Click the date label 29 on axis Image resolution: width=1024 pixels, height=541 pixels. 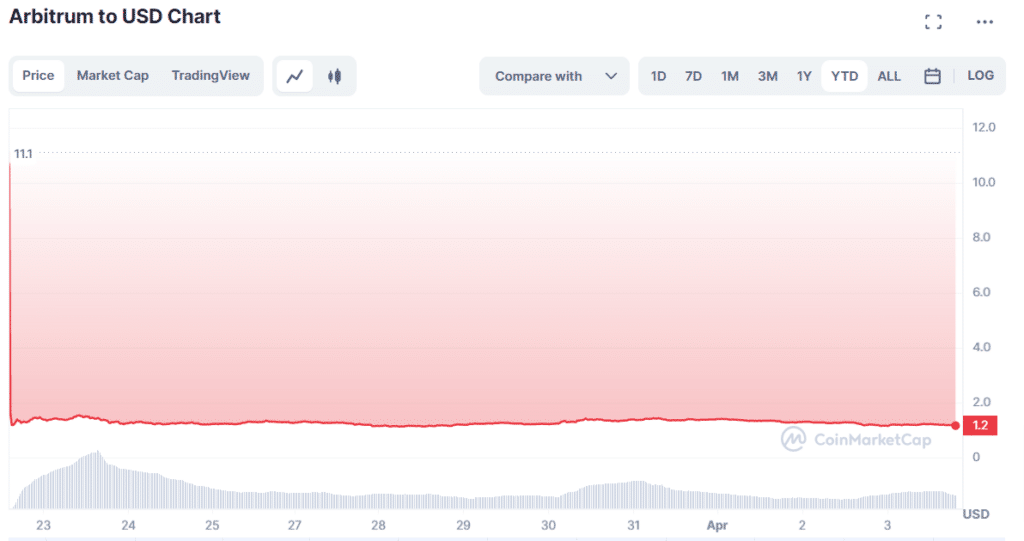click(x=463, y=525)
